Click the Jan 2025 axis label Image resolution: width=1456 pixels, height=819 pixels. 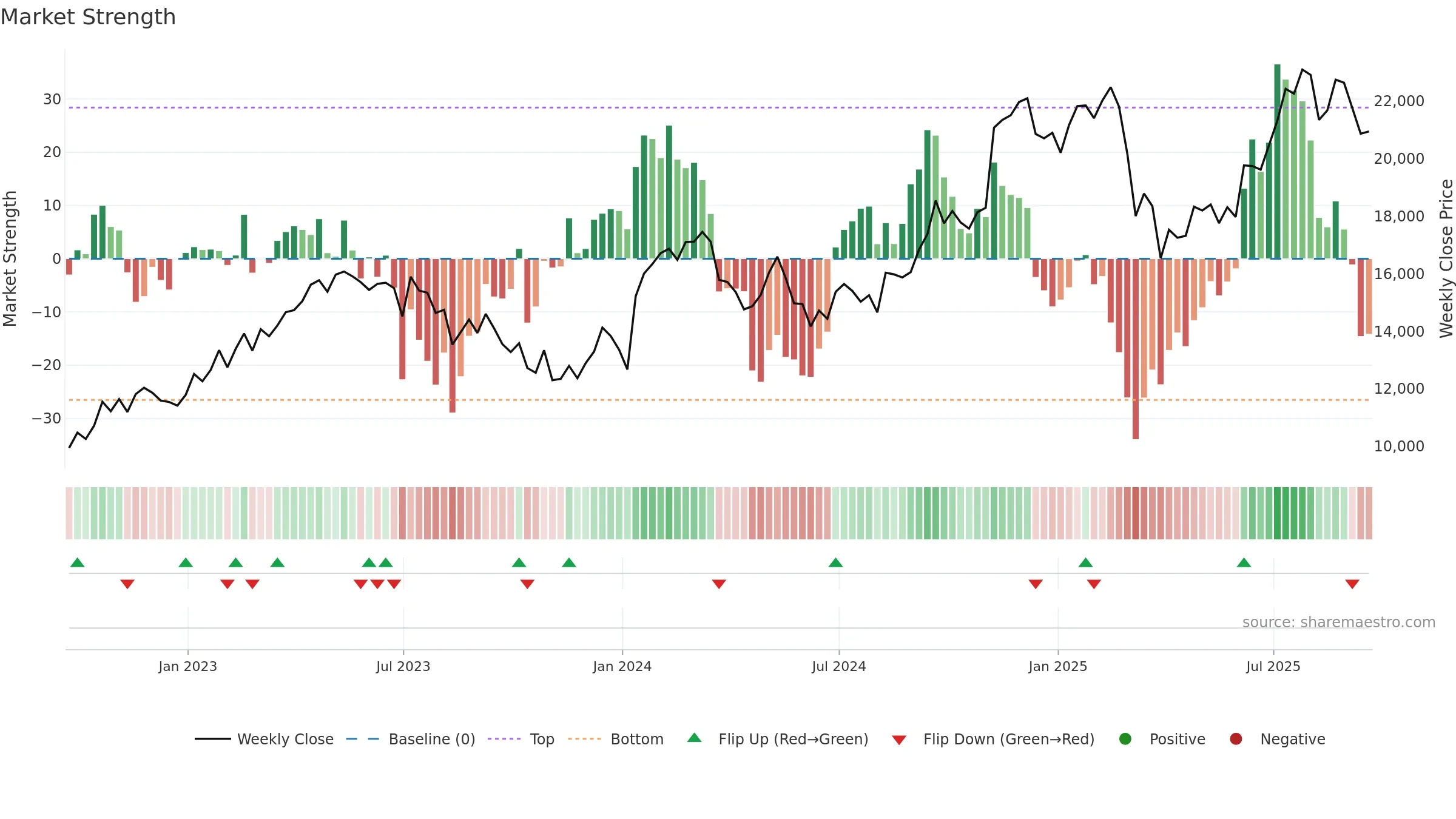1057,666
